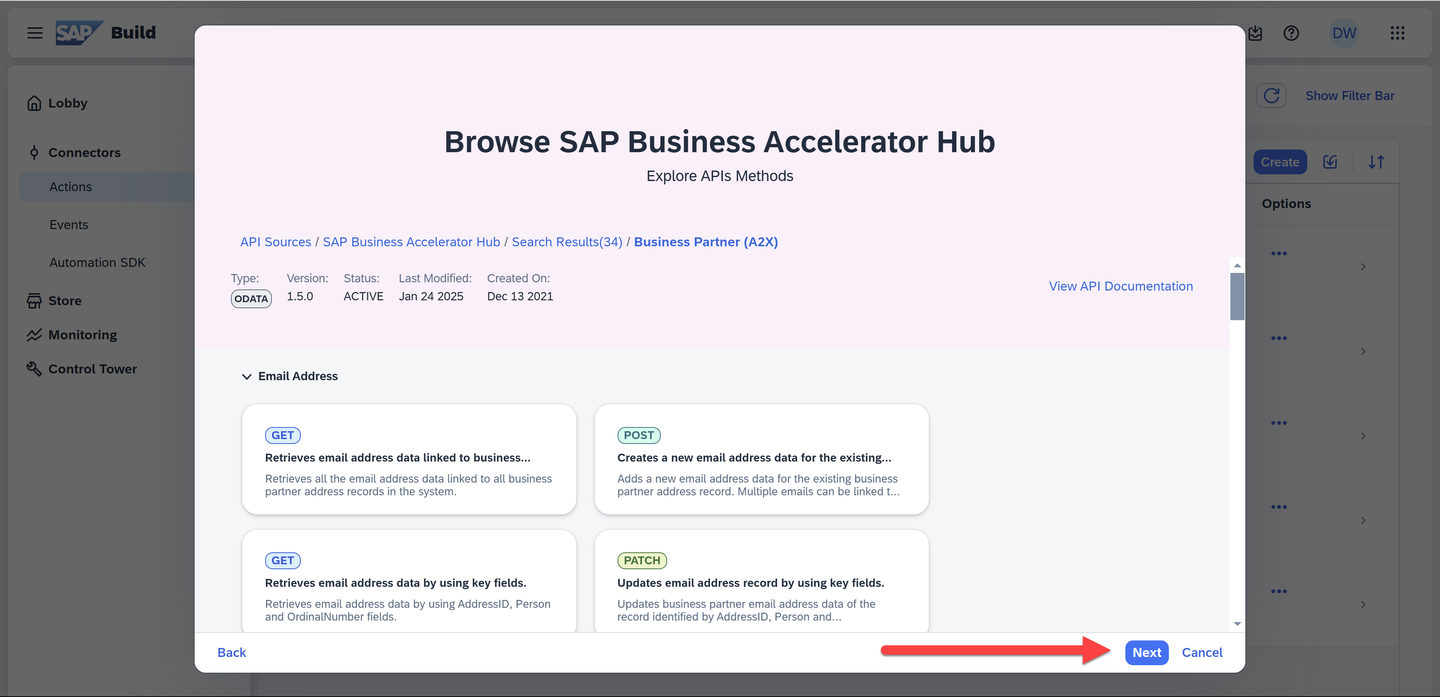Expand Connectors section in sidebar
Viewport: 1440px width, 697px height.
pyautogui.click(x=84, y=153)
